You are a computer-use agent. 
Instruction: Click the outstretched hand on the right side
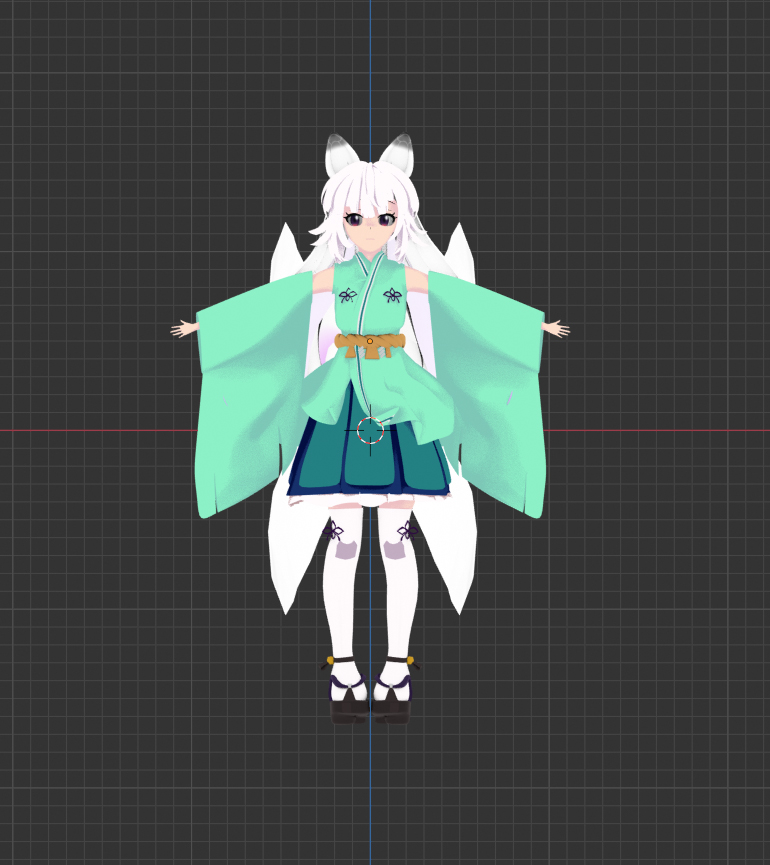pos(556,327)
